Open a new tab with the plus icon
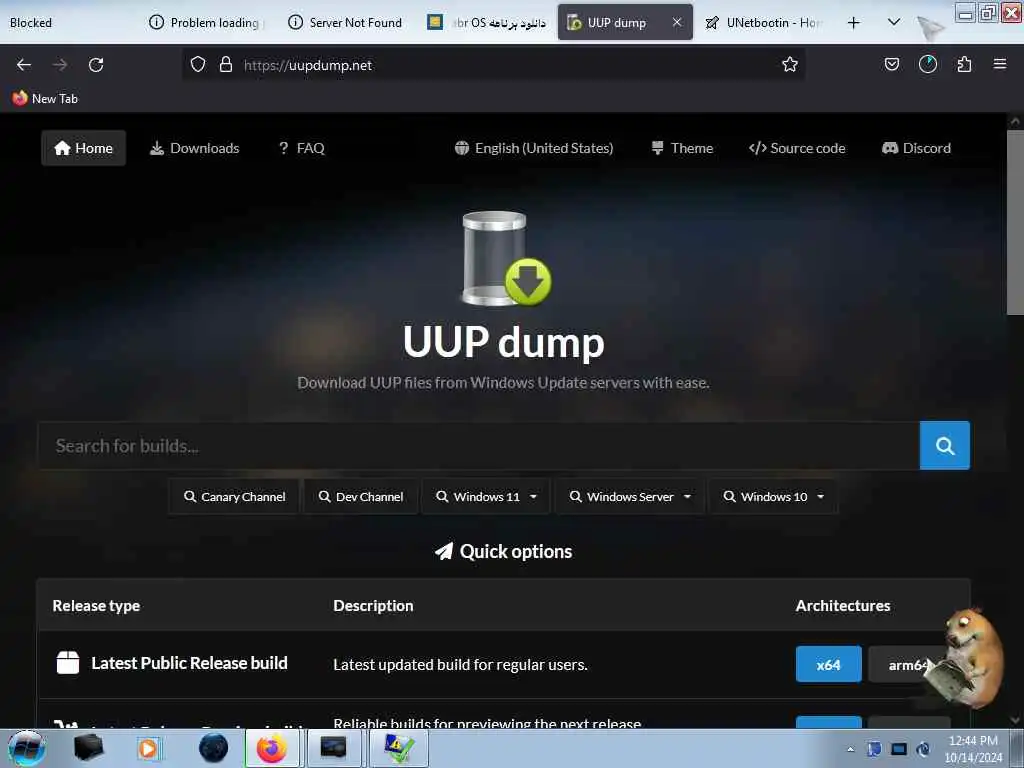1024x768 pixels. (x=853, y=23)
